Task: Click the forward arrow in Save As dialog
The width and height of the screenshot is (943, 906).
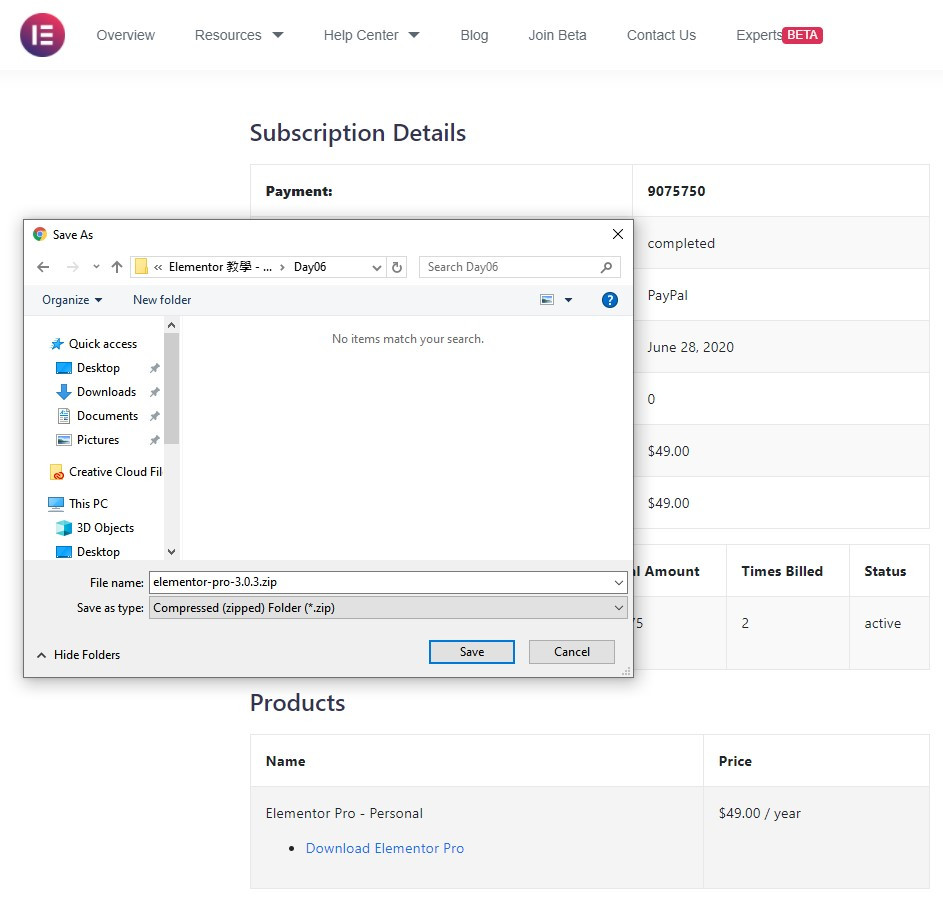Action: [72, 267]
